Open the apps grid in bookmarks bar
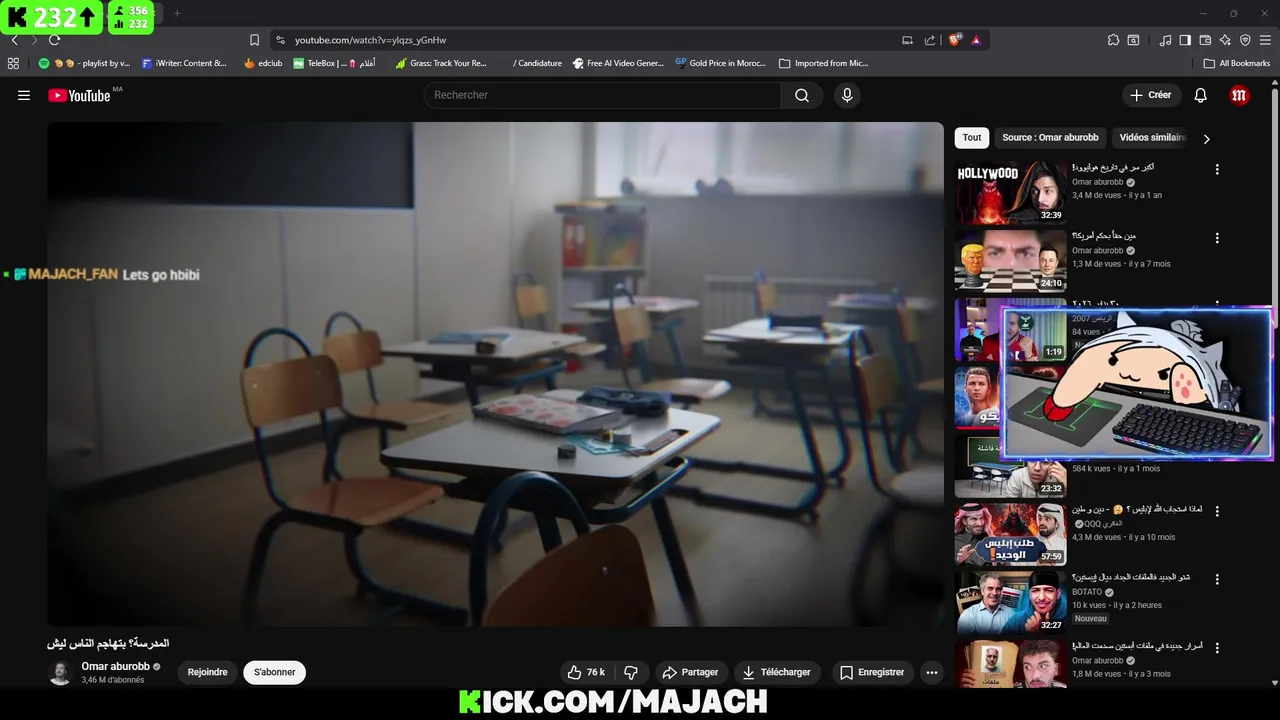Image resolution: width=1280 pixels, height=720 pixels. coord(13,63)
